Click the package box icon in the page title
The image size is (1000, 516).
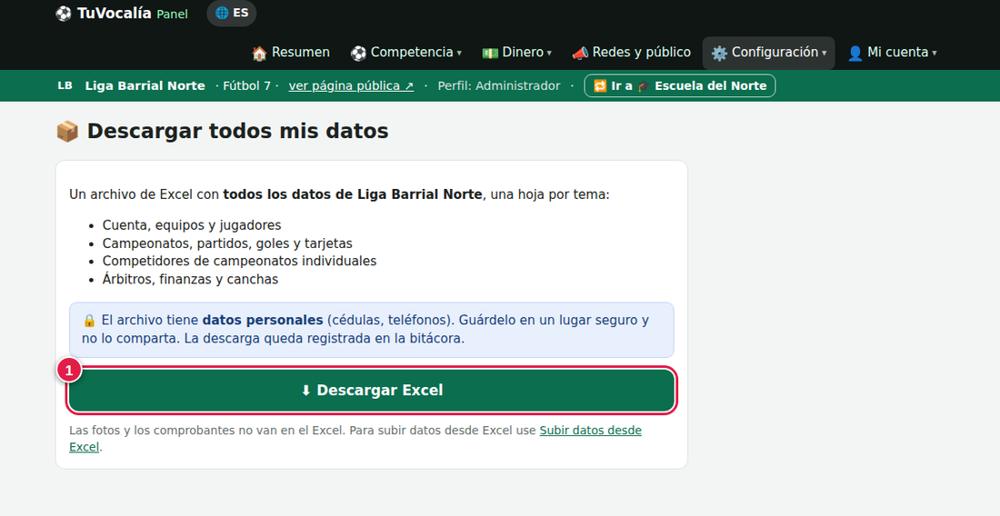coord(68,131)
